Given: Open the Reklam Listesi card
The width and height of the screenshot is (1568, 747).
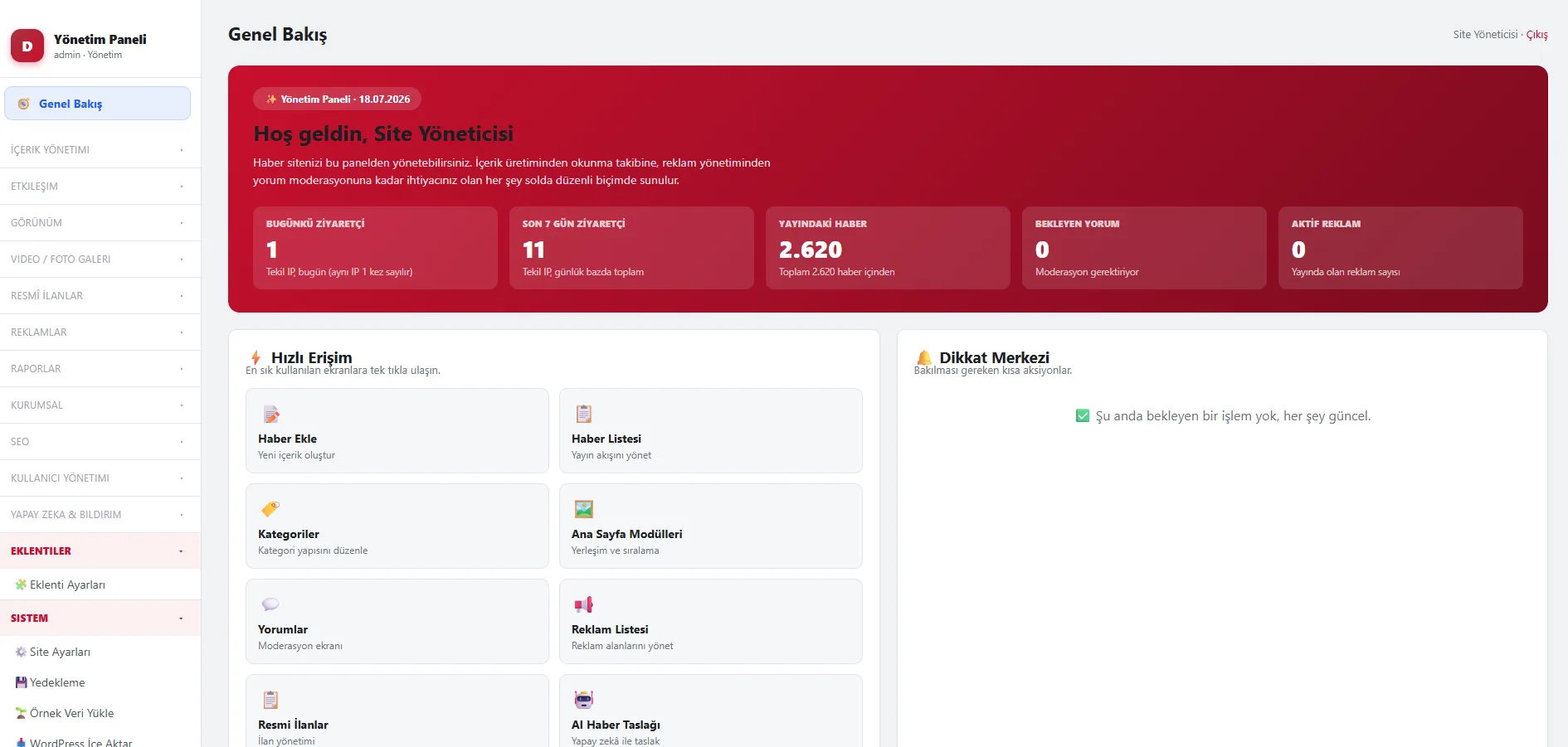Looking at the screenshot, I should pos(711,621).
